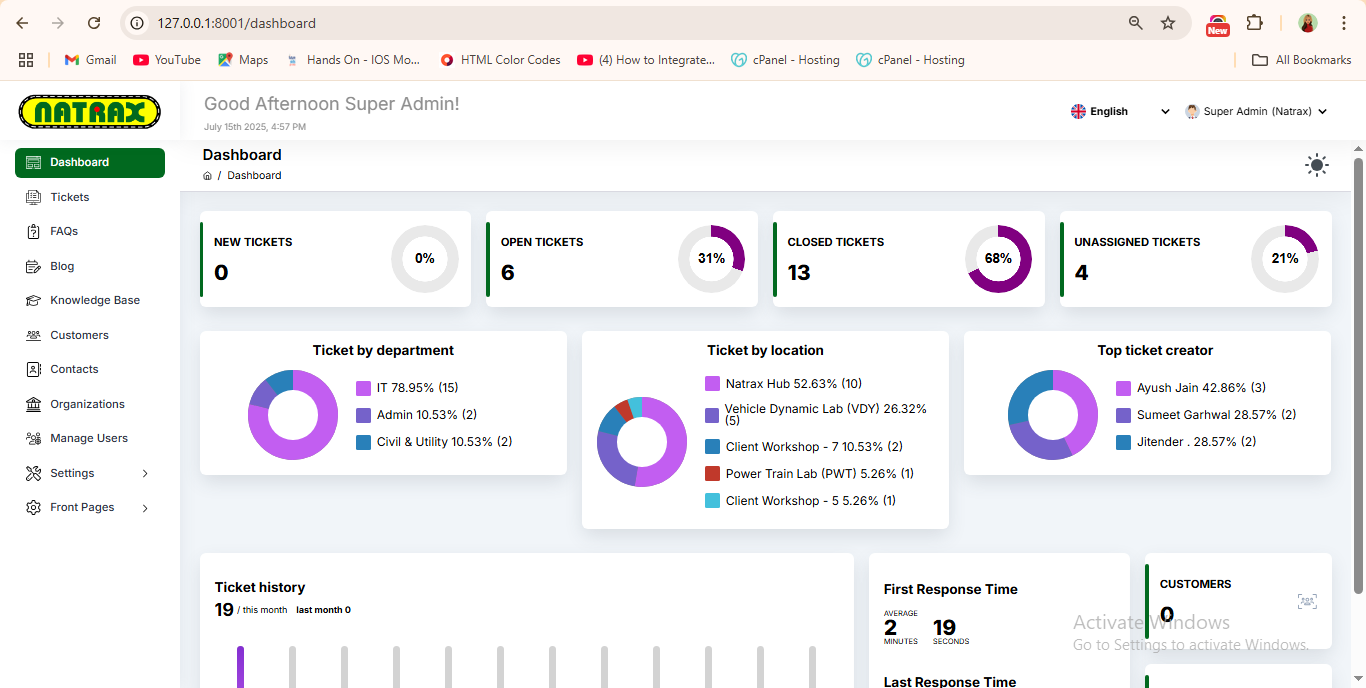This screenshot has width=1366, height=688.
Task: Click the browser address bar URL
Action: click(x=236, y=23)
